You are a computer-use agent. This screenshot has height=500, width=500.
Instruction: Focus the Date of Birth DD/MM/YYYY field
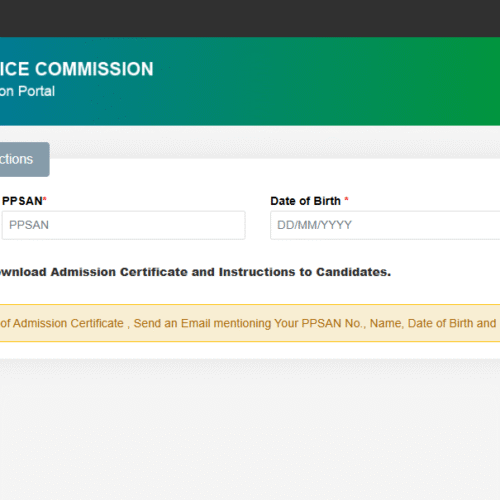point(385,225)
